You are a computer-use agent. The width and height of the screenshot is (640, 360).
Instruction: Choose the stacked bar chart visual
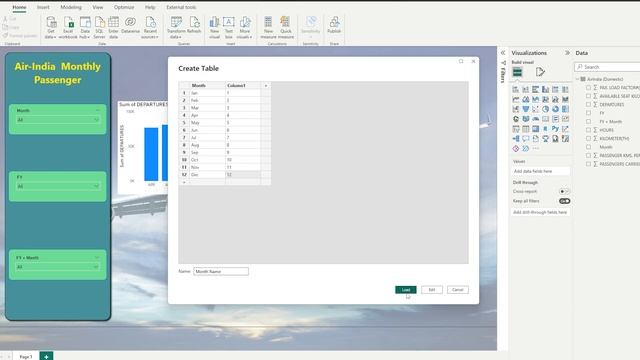[x=516, y=89]
